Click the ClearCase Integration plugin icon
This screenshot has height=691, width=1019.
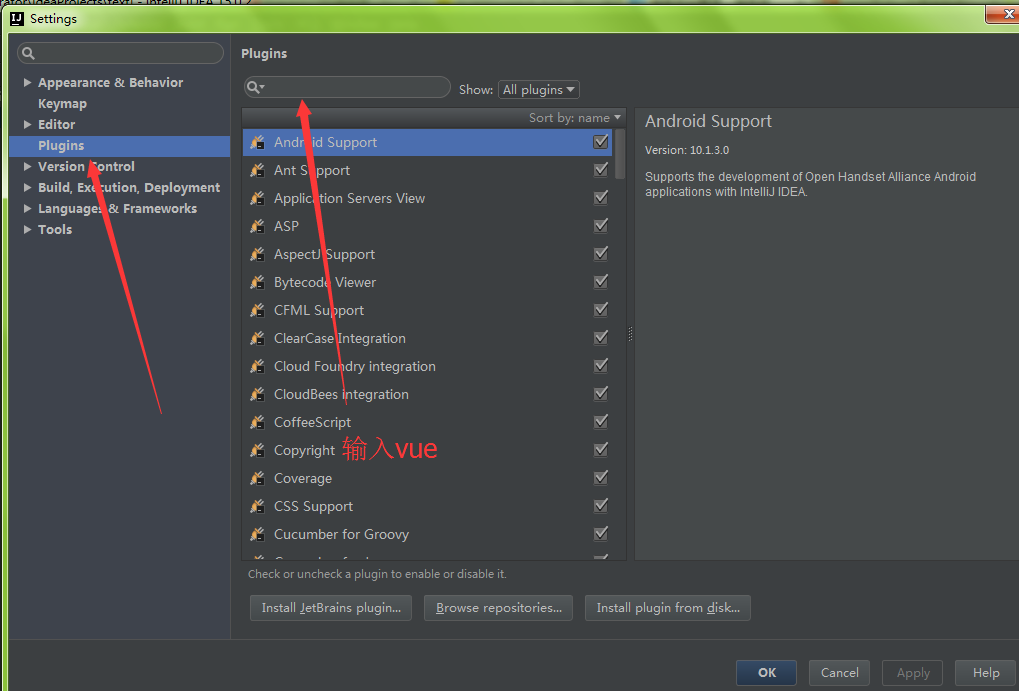click(257, 338)
